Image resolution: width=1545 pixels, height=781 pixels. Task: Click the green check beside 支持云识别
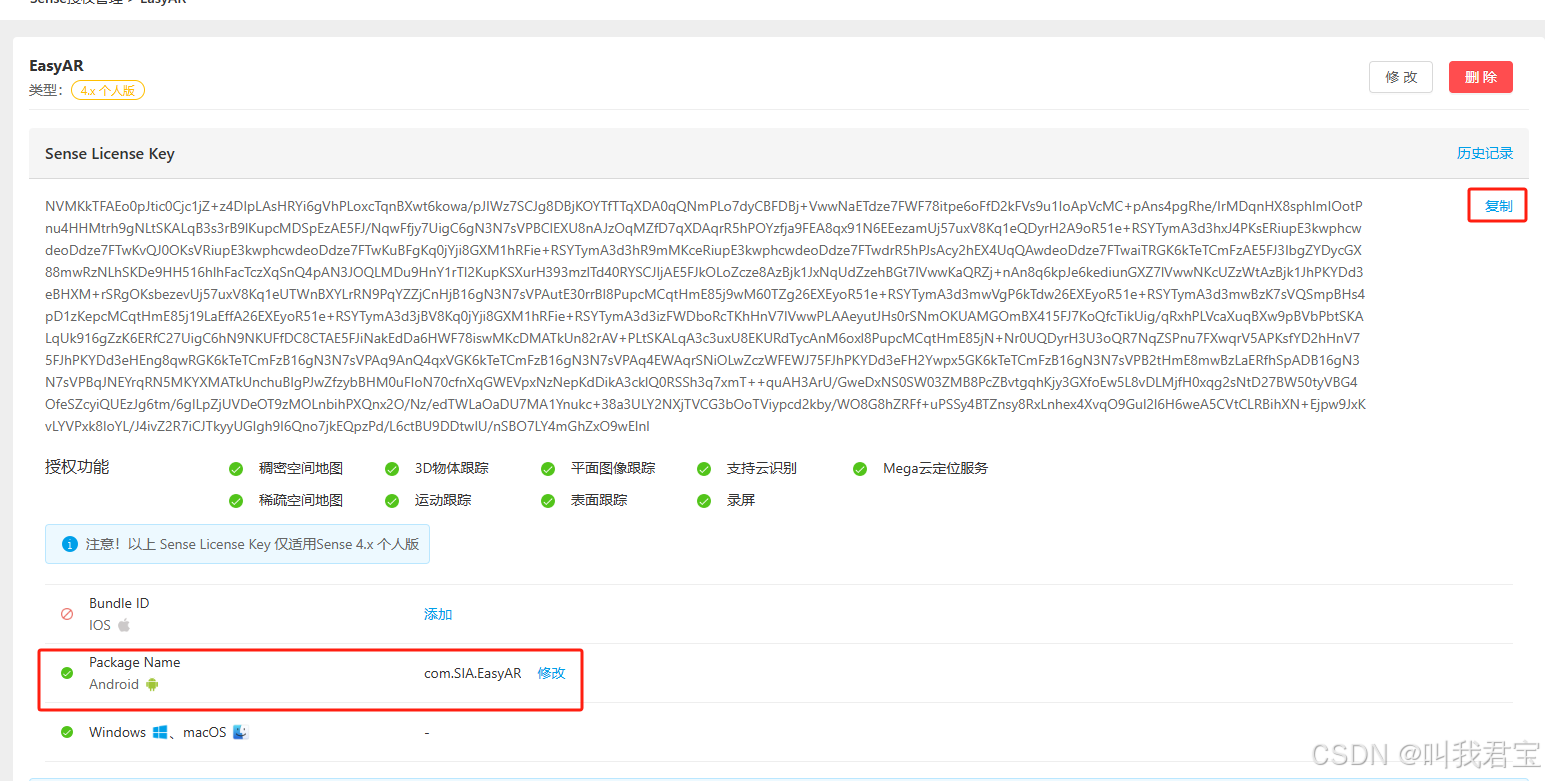click(x=704, y=469)
